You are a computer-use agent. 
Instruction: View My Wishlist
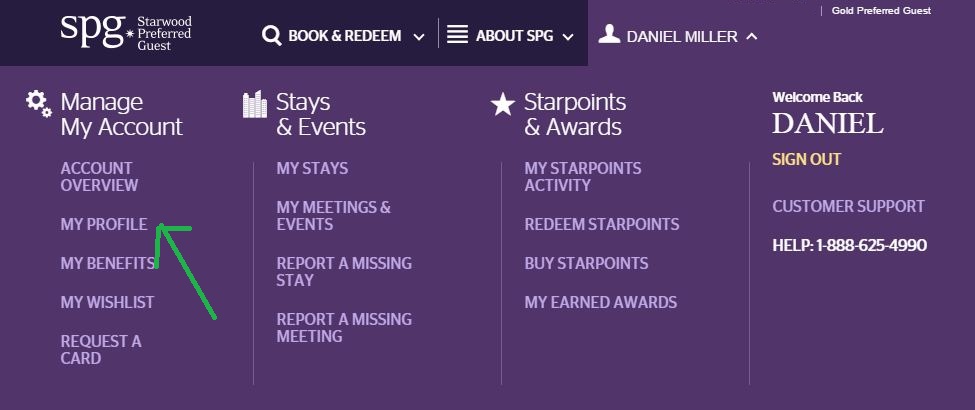(x=107, y=302)
